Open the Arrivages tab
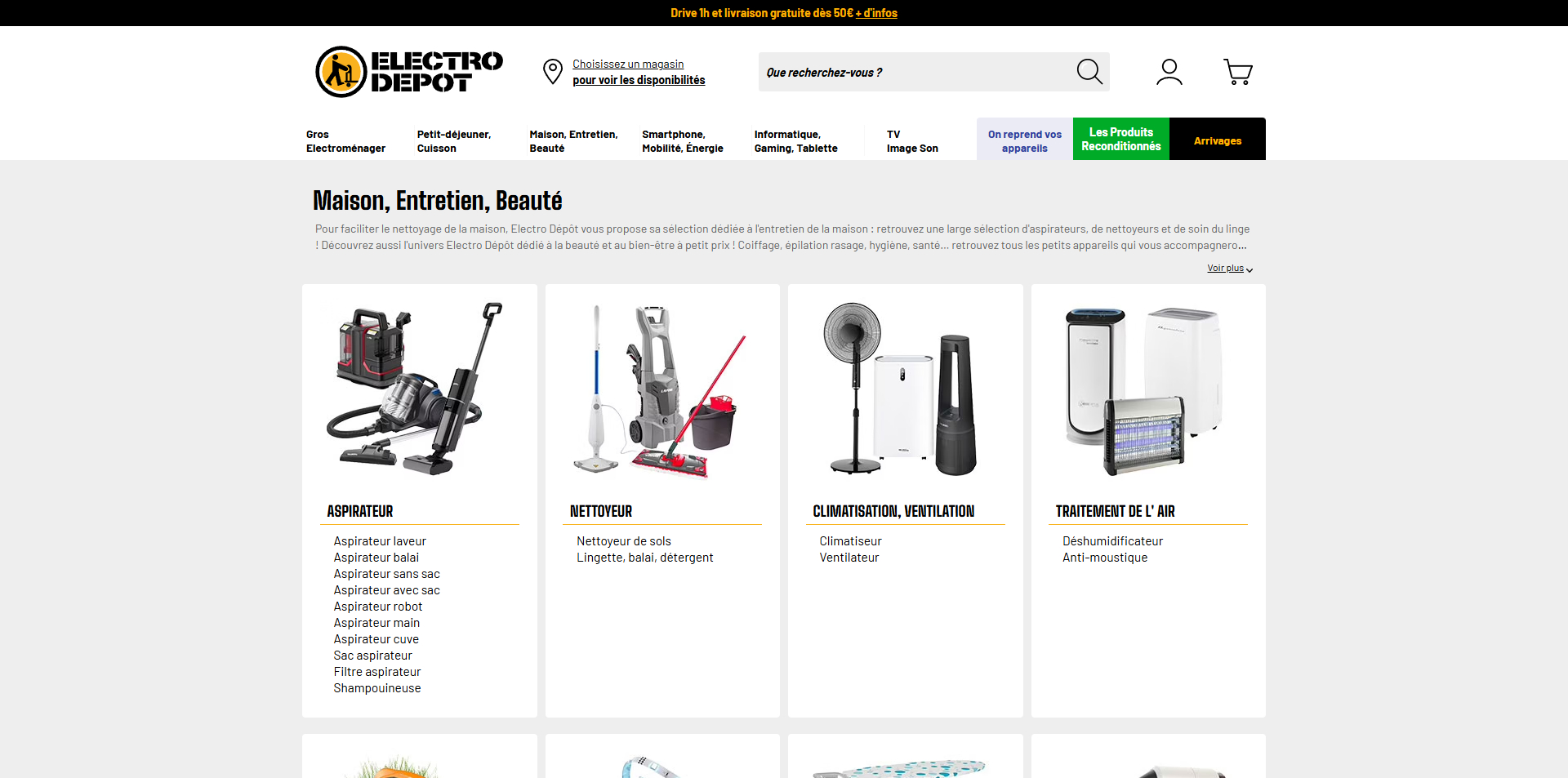The image size is (1568, 778). click(1218, 140)
